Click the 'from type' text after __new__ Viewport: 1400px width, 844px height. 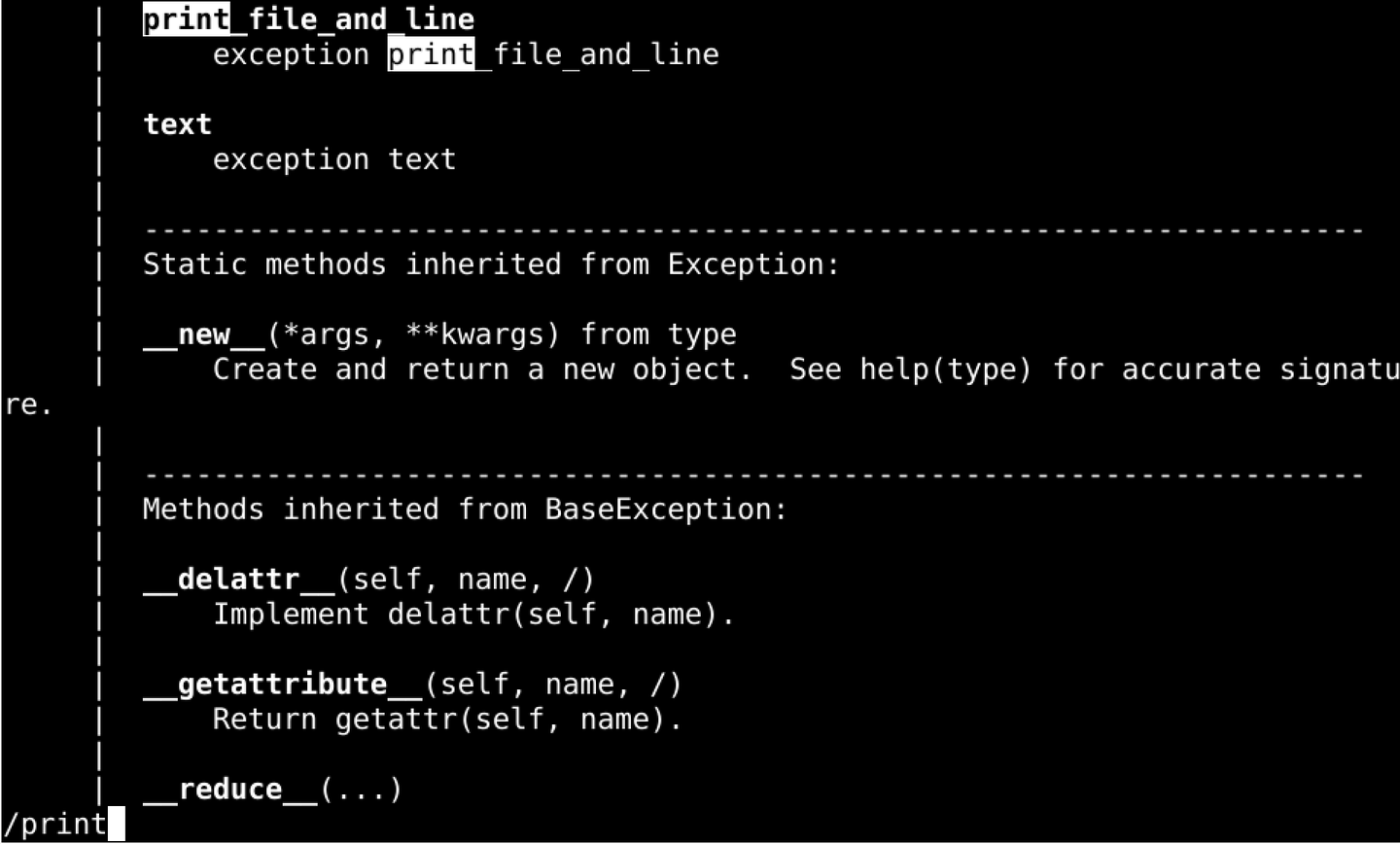point(658,334)
